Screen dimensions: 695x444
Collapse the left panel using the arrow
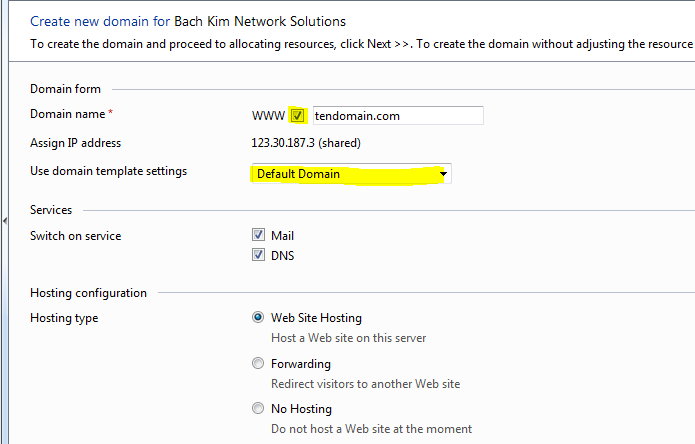point(5,220)
